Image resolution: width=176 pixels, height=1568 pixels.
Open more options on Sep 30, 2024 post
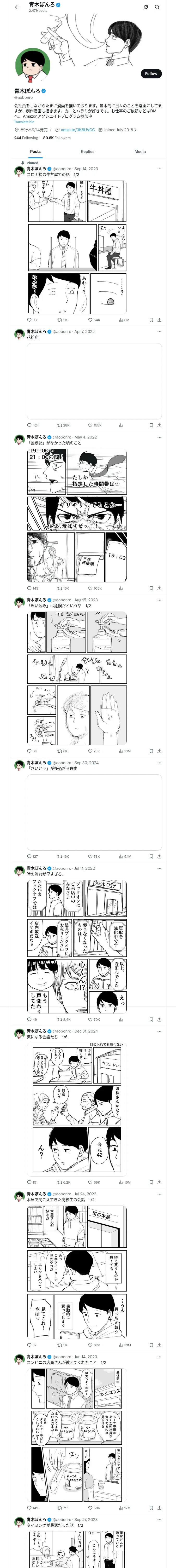click(159, 763)
